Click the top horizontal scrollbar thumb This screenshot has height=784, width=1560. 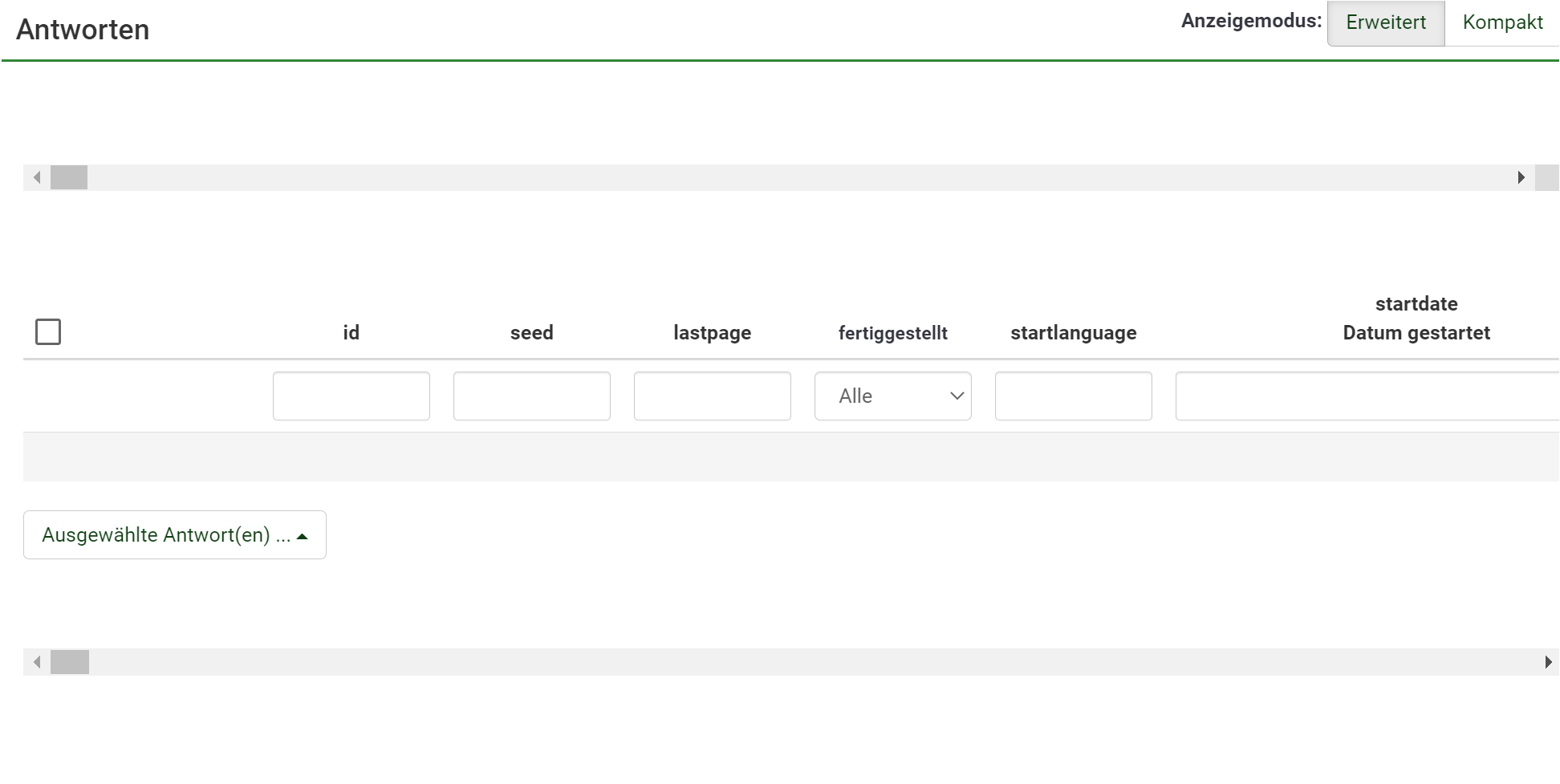[x=69, y=177]
